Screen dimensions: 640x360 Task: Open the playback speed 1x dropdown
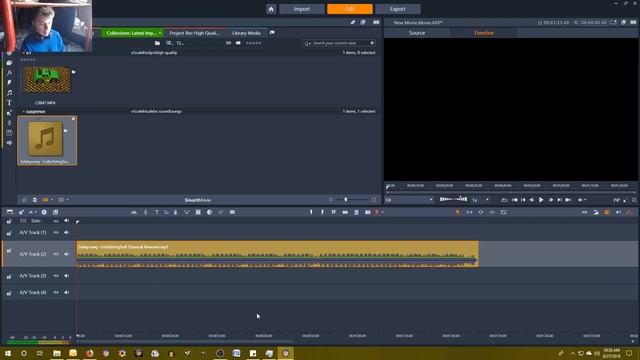pyautogui.click(x=480, y=200)
